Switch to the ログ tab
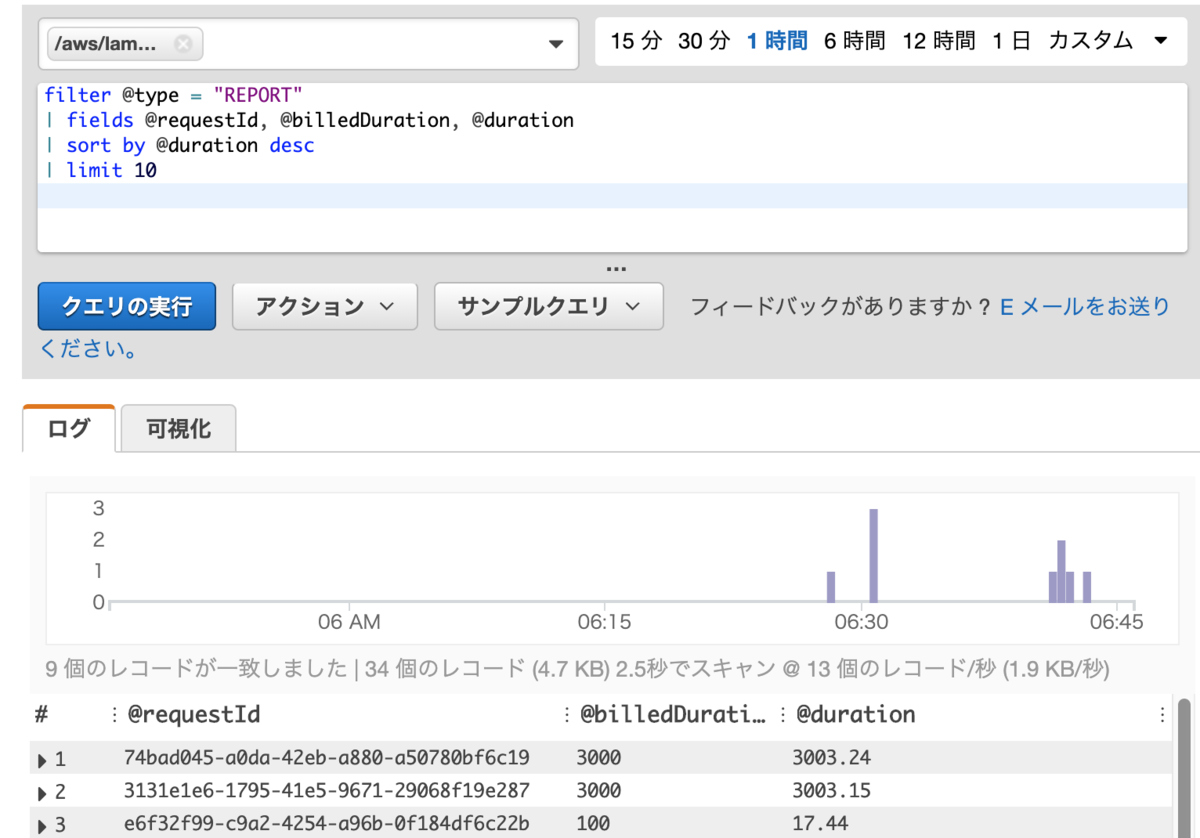The height and width of the screenshot is (838, 1200). pyautogui.click(x=69, y=428)
